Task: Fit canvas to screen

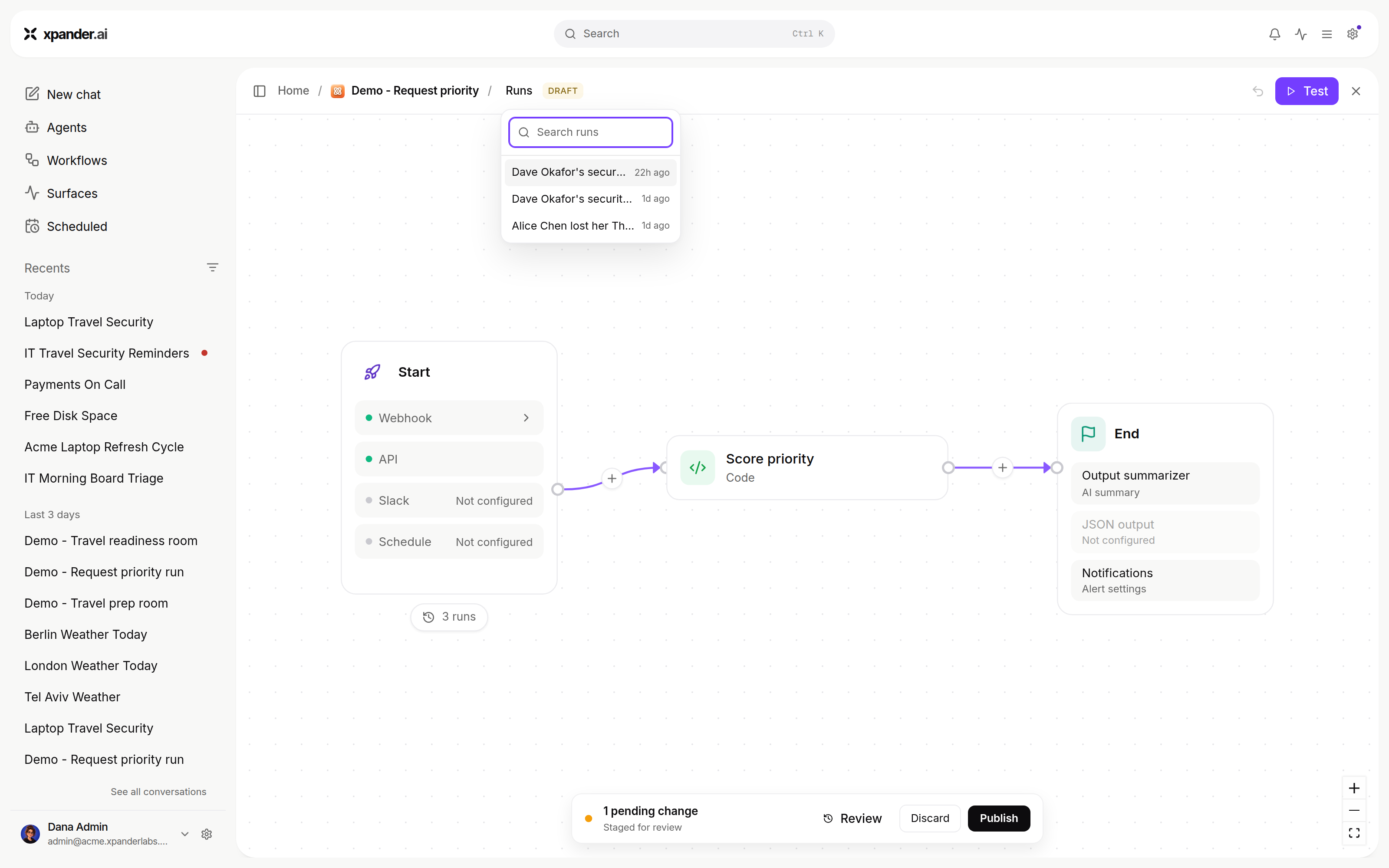Action: pyautogui.click(x=1353, y=832)
